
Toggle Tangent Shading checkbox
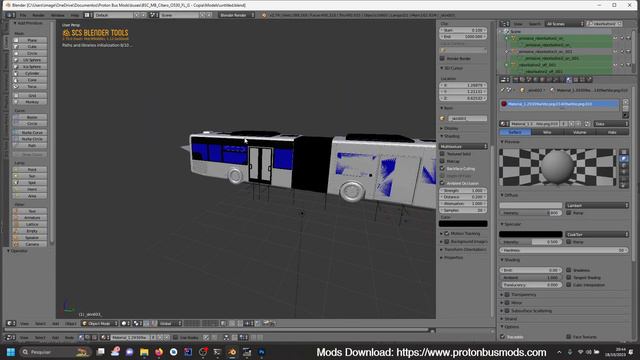[569, 278]
